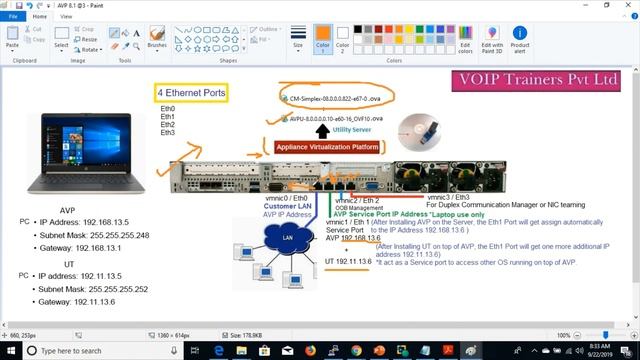Choose the Five-point star shape
The width and height of the screenshot is (640, 360).
tap(197, 49)
